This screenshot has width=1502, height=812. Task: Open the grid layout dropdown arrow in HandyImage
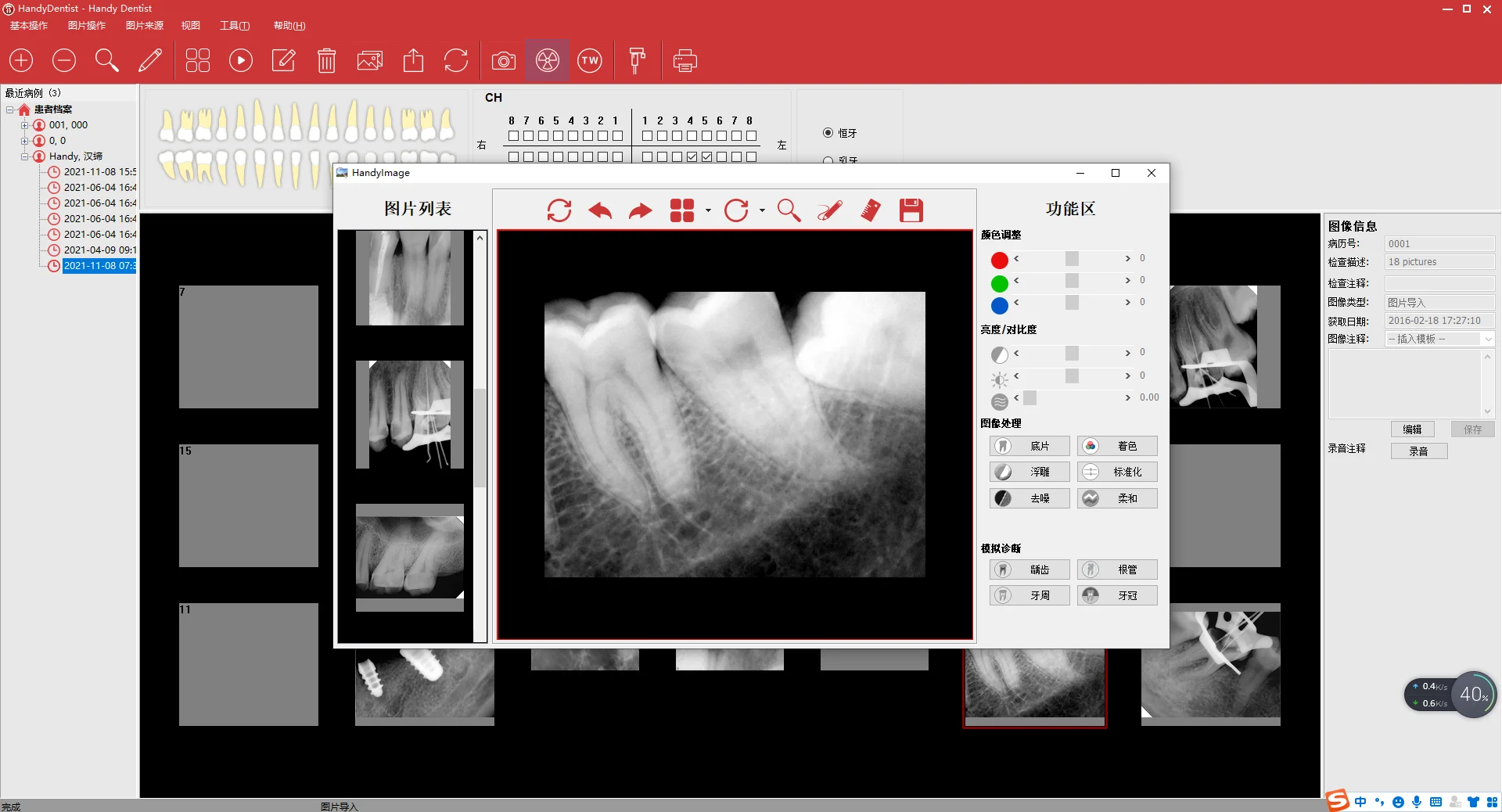coord(708,210)
